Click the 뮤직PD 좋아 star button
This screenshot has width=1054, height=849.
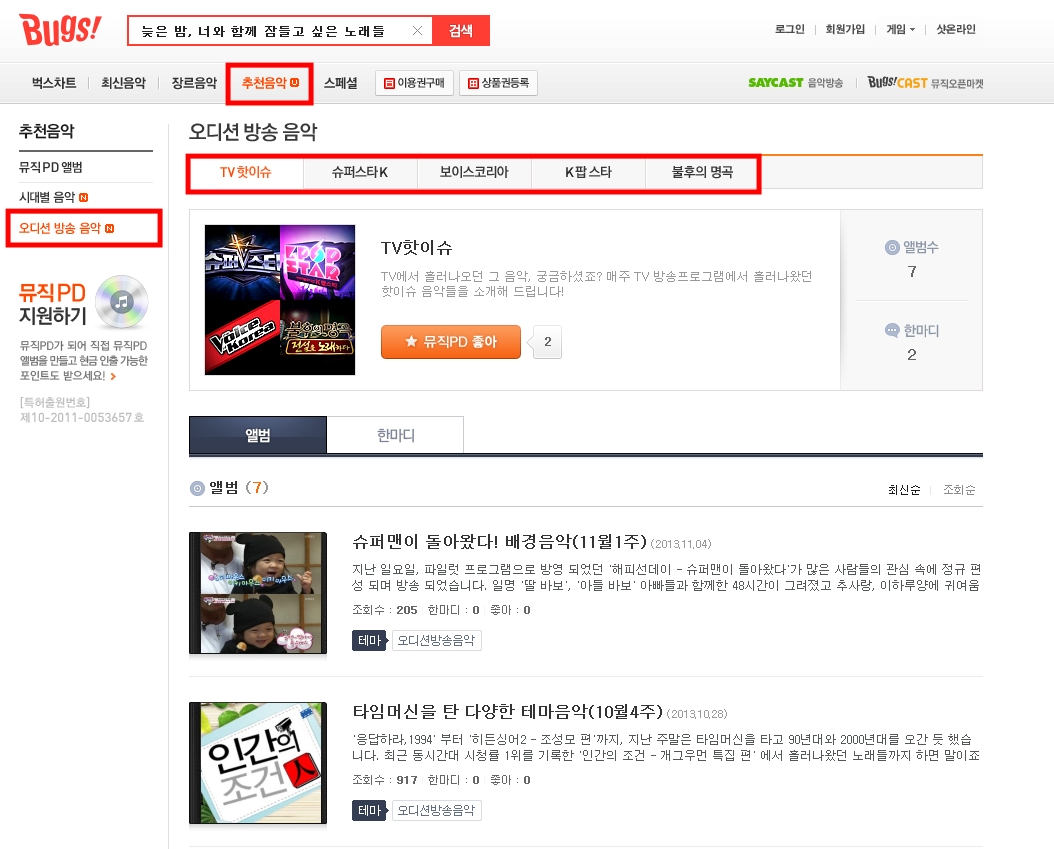click(451, 341)
